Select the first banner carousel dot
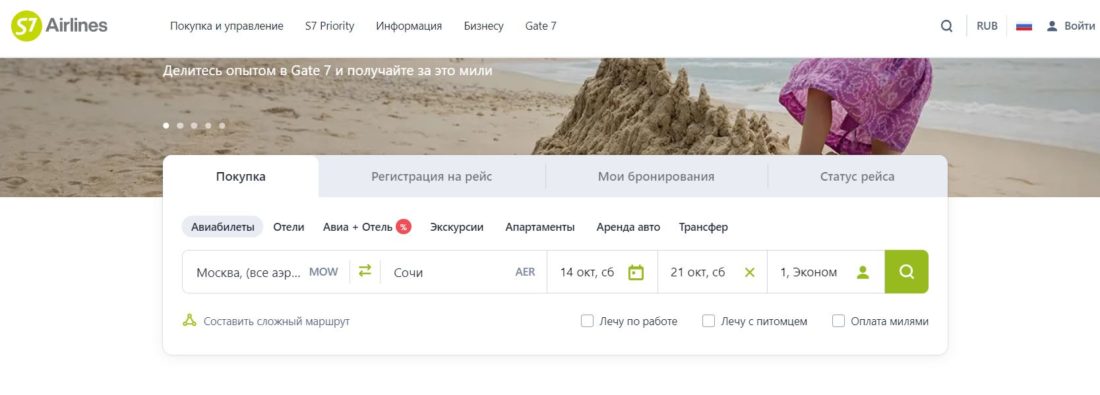The image size is (1100, 395). point(166,126)
